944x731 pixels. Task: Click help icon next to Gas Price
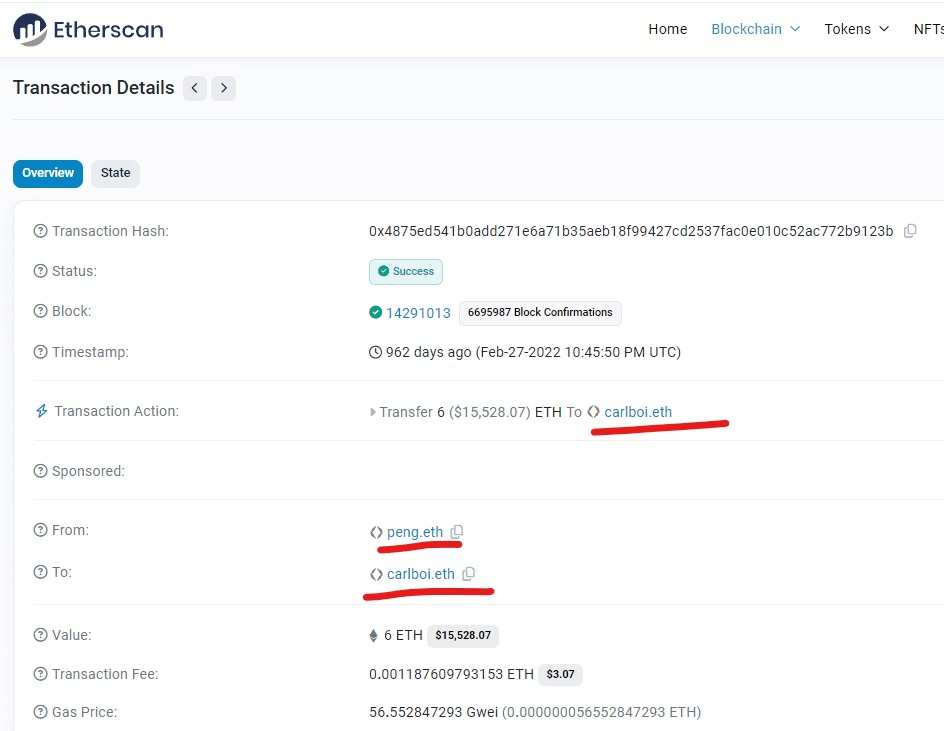pyautogui.click(x=40, y=712)
